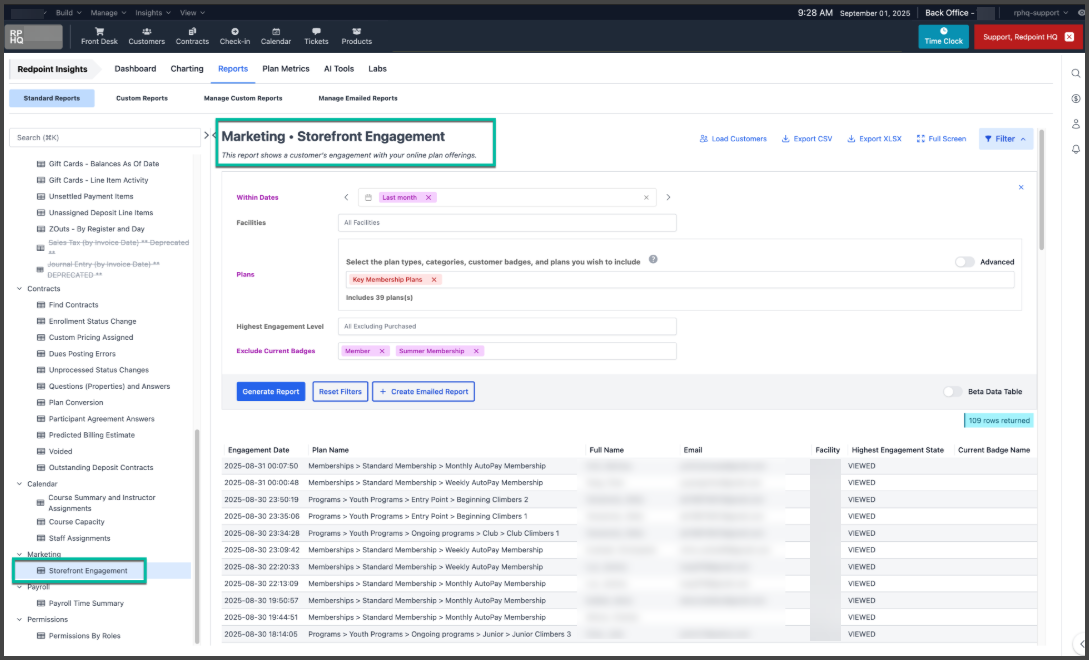Click the Generate Report button

271,392
